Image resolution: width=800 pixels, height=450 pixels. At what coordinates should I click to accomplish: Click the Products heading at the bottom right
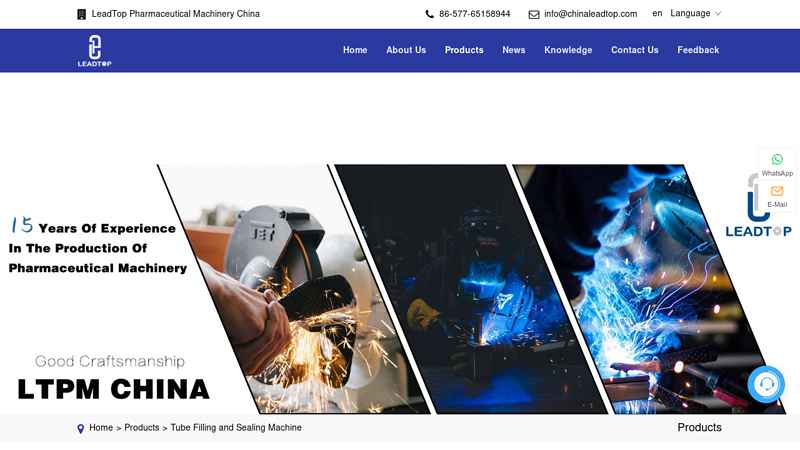[699, 428]
